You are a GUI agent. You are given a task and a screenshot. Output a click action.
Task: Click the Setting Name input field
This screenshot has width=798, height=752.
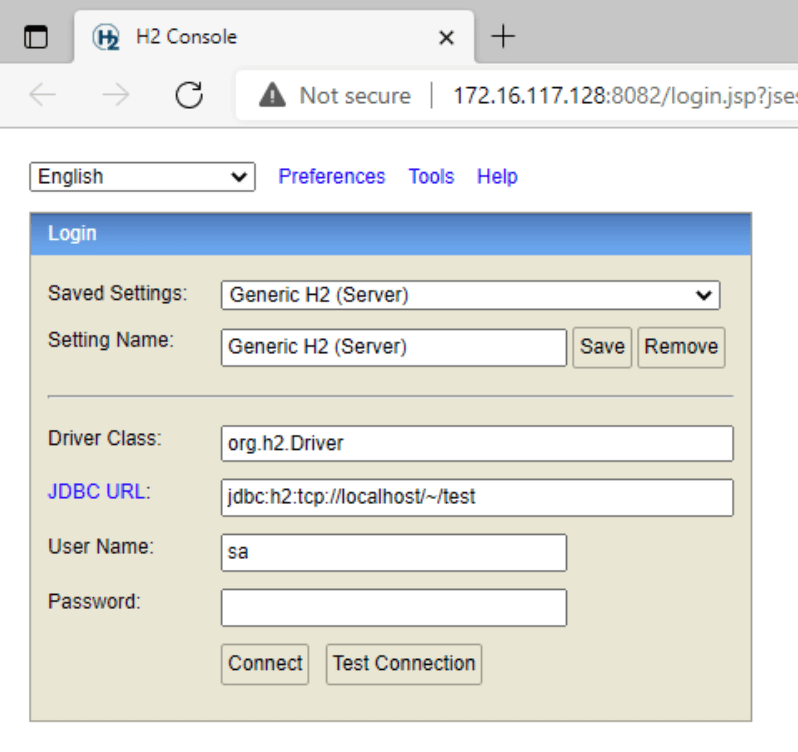[x=394, y=348]
